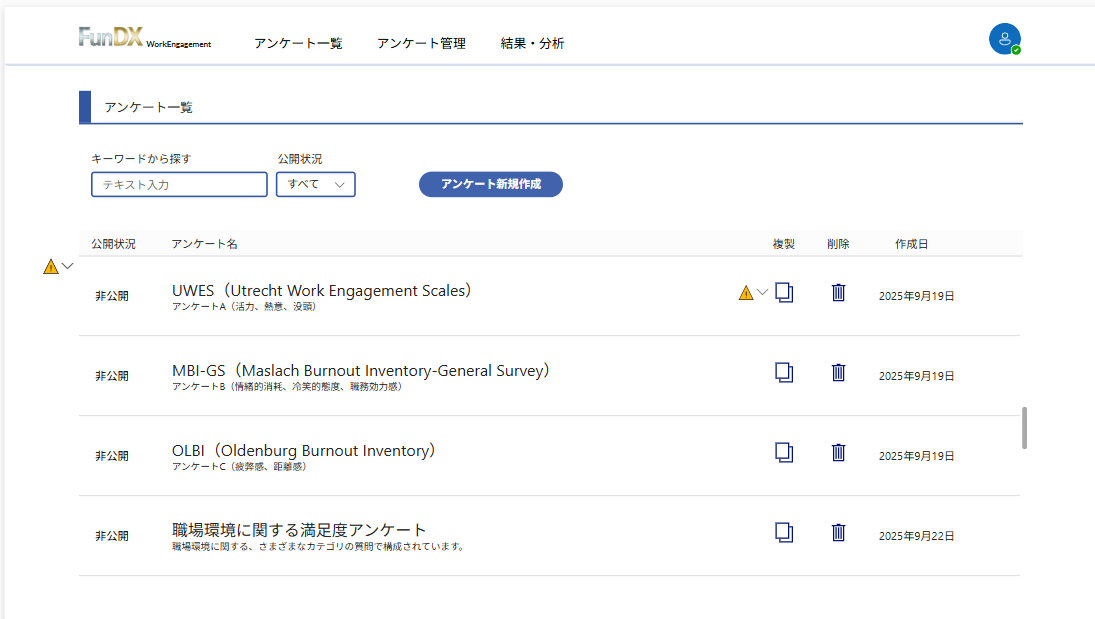Duplicate the 職場環境に関する満足度アンケート survey
Image resolution: width=1095 pixels, height=619 pixels.
[784, 532]
